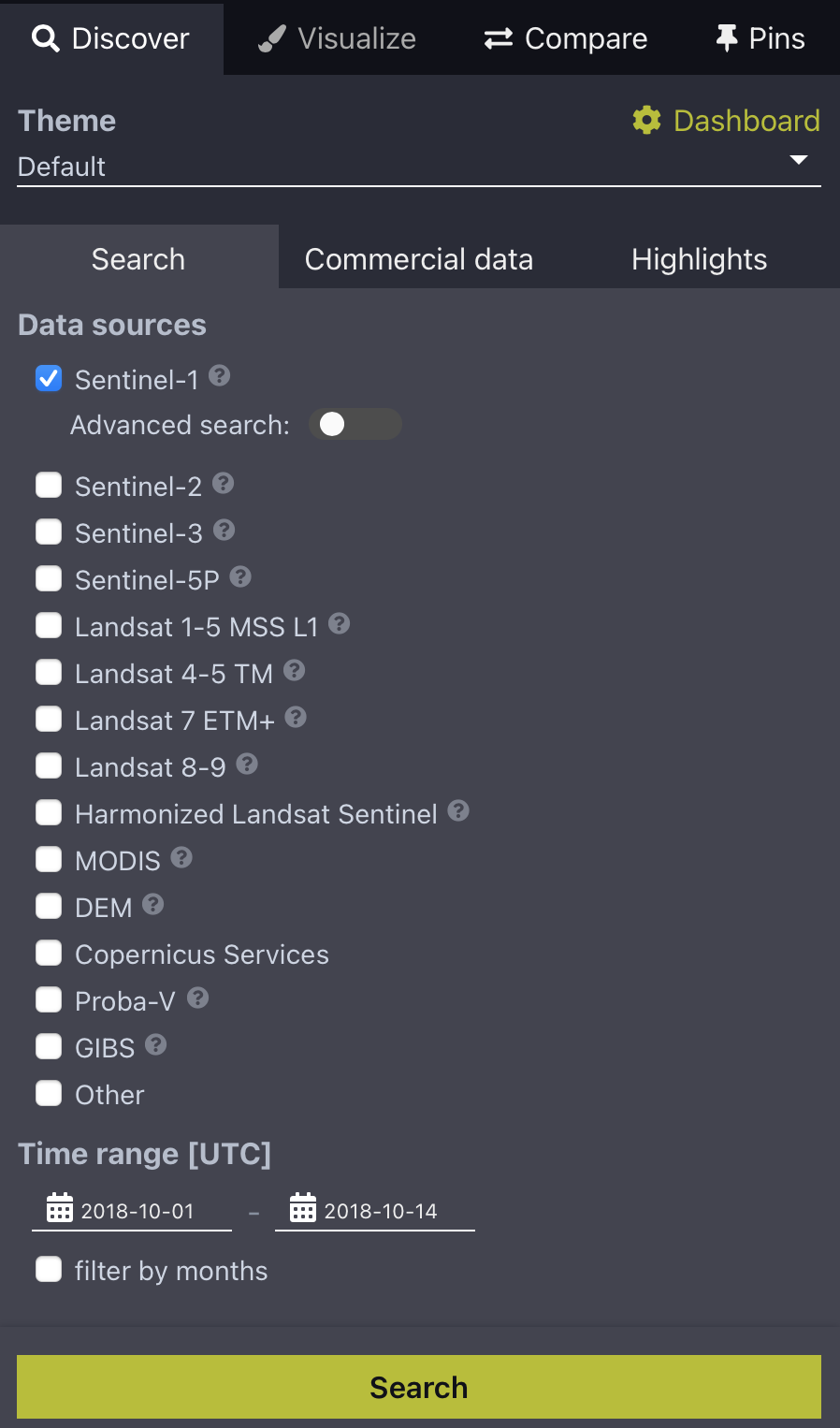Click the info icon beside Landsat 8-9

tap(247, 765)
